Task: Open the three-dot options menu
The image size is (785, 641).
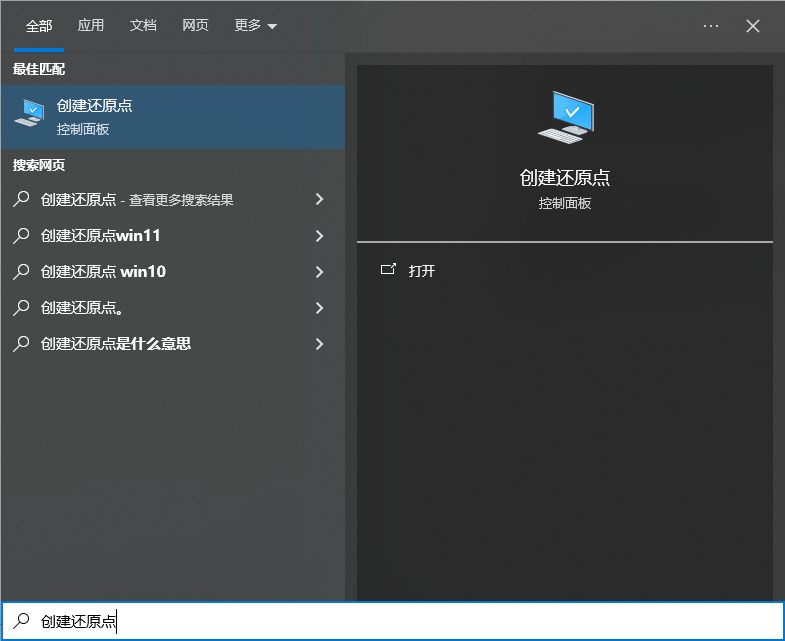Action: tap(710, 26)
